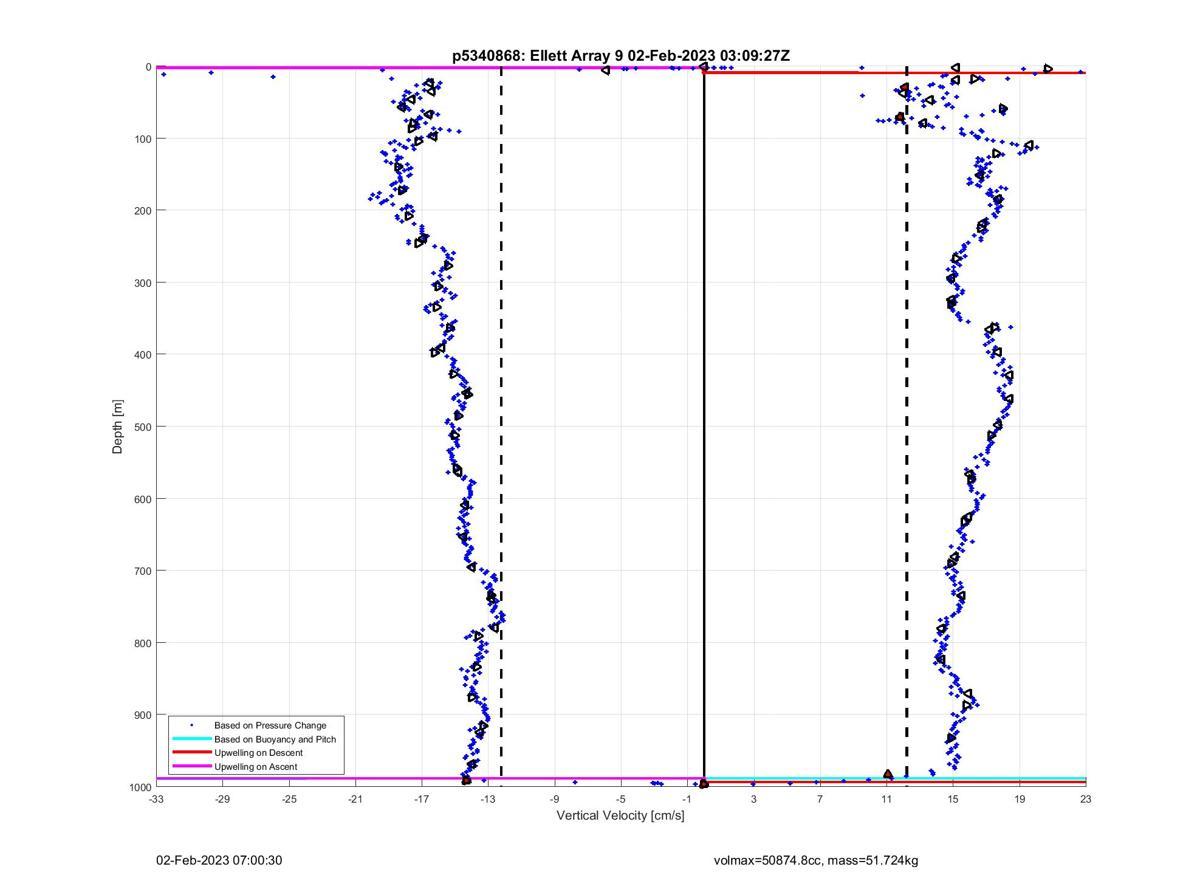This screenshot has width=1200, height=885.
Task: Click the y-axis tick label 200
Action: click(x=141, y=211)
